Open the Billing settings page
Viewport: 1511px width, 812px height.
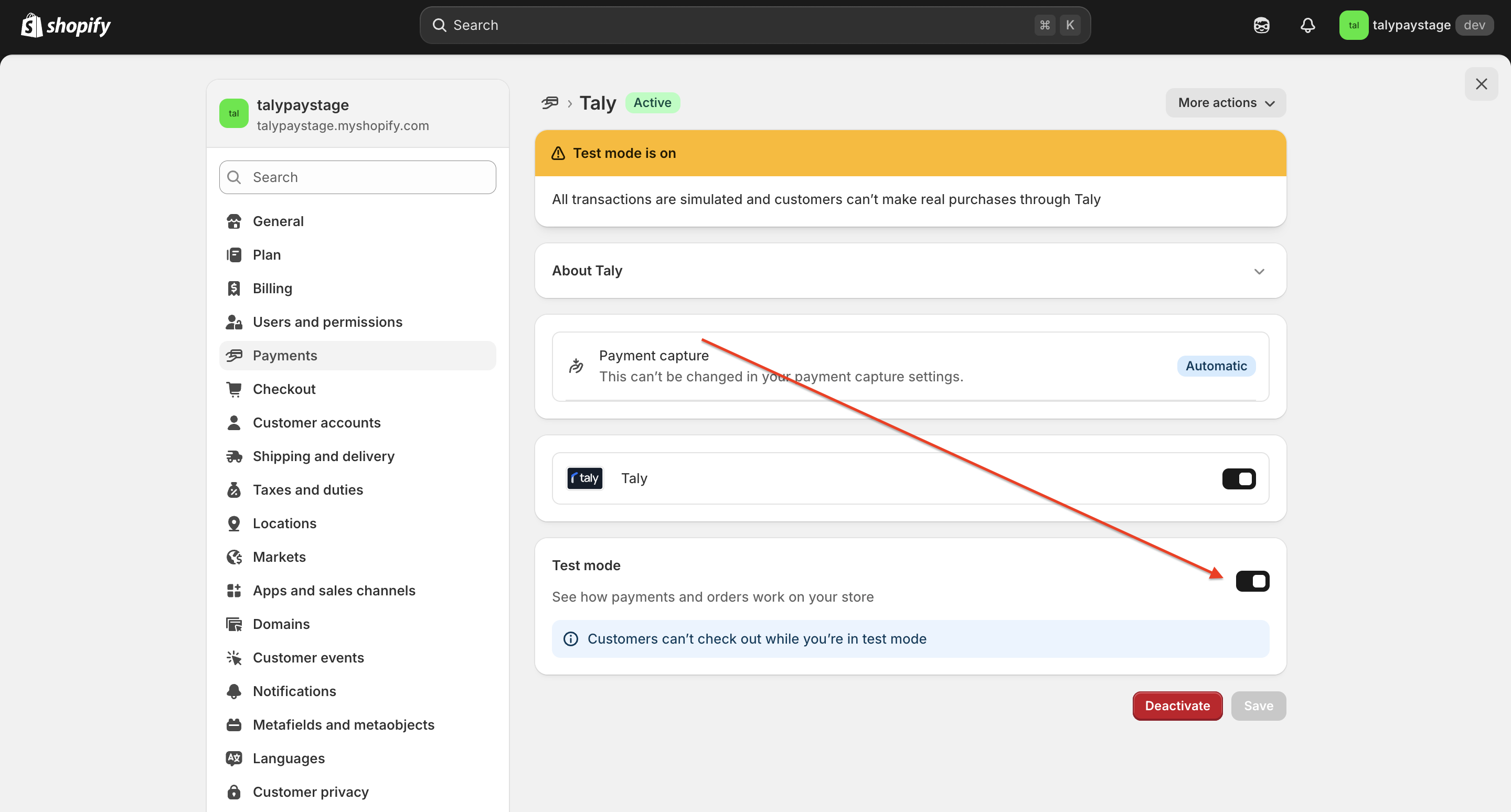pyautogui.click(x=272, y=289)
